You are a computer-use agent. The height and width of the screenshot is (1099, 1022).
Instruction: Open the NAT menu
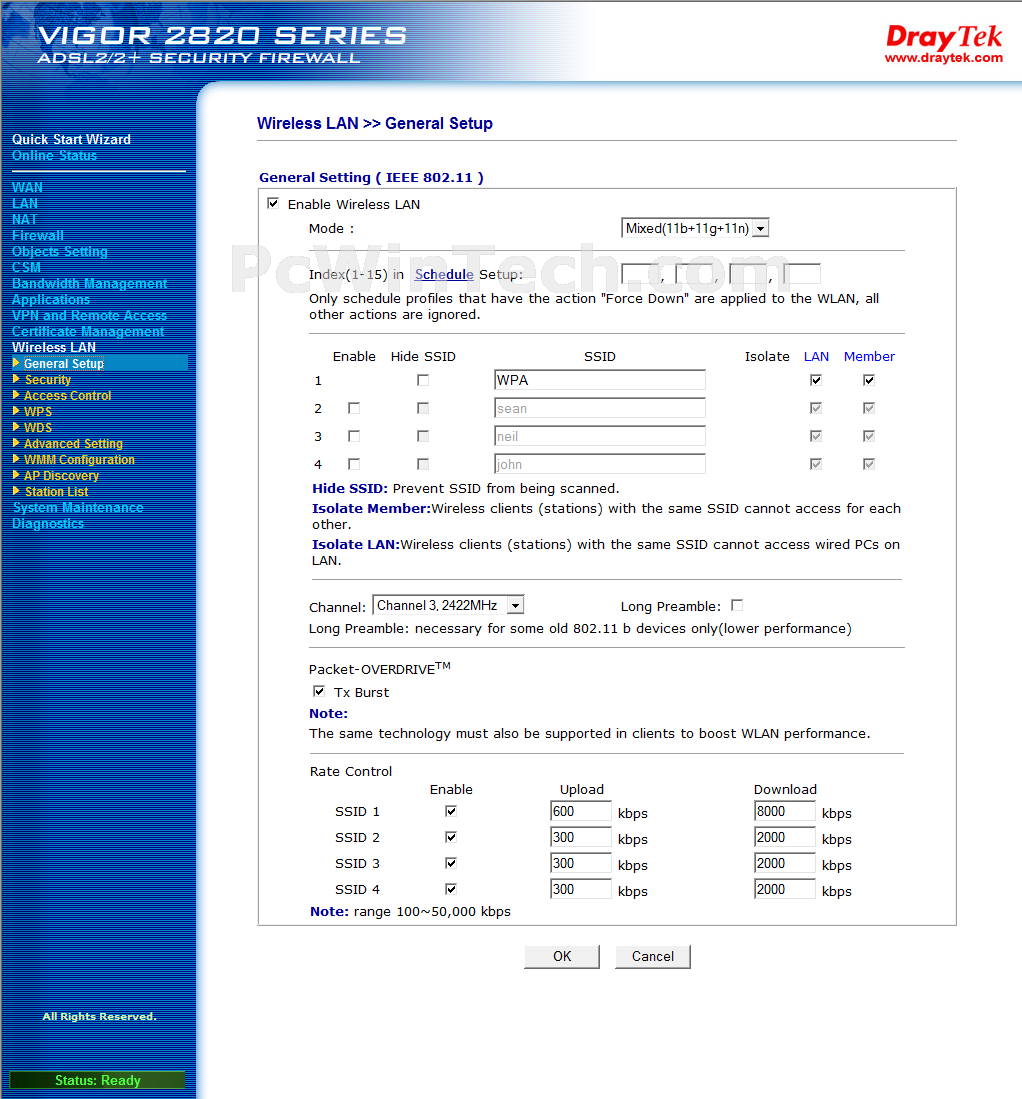[x=25, y=219]
